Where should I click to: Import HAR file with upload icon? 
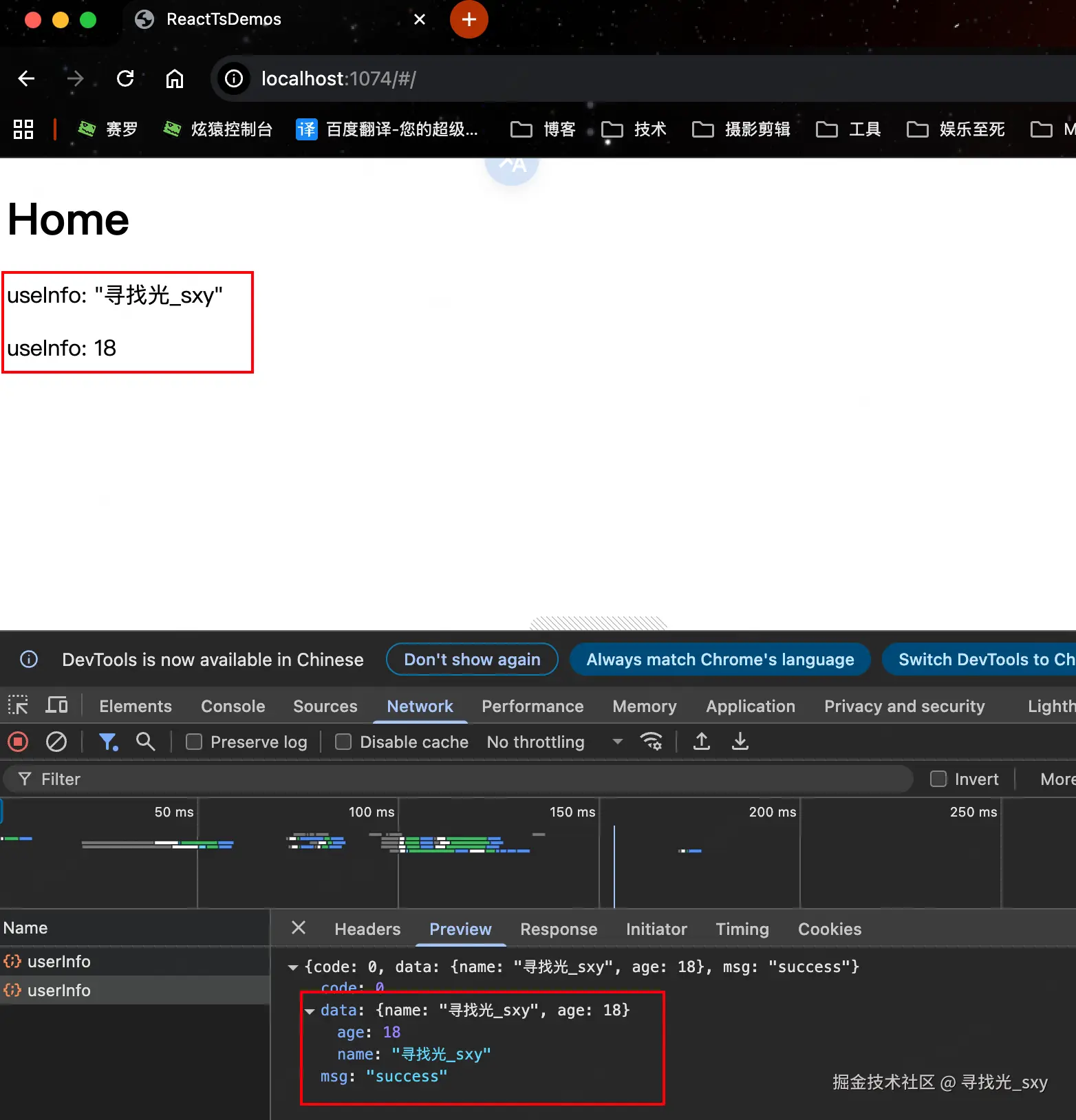[702, 742]
